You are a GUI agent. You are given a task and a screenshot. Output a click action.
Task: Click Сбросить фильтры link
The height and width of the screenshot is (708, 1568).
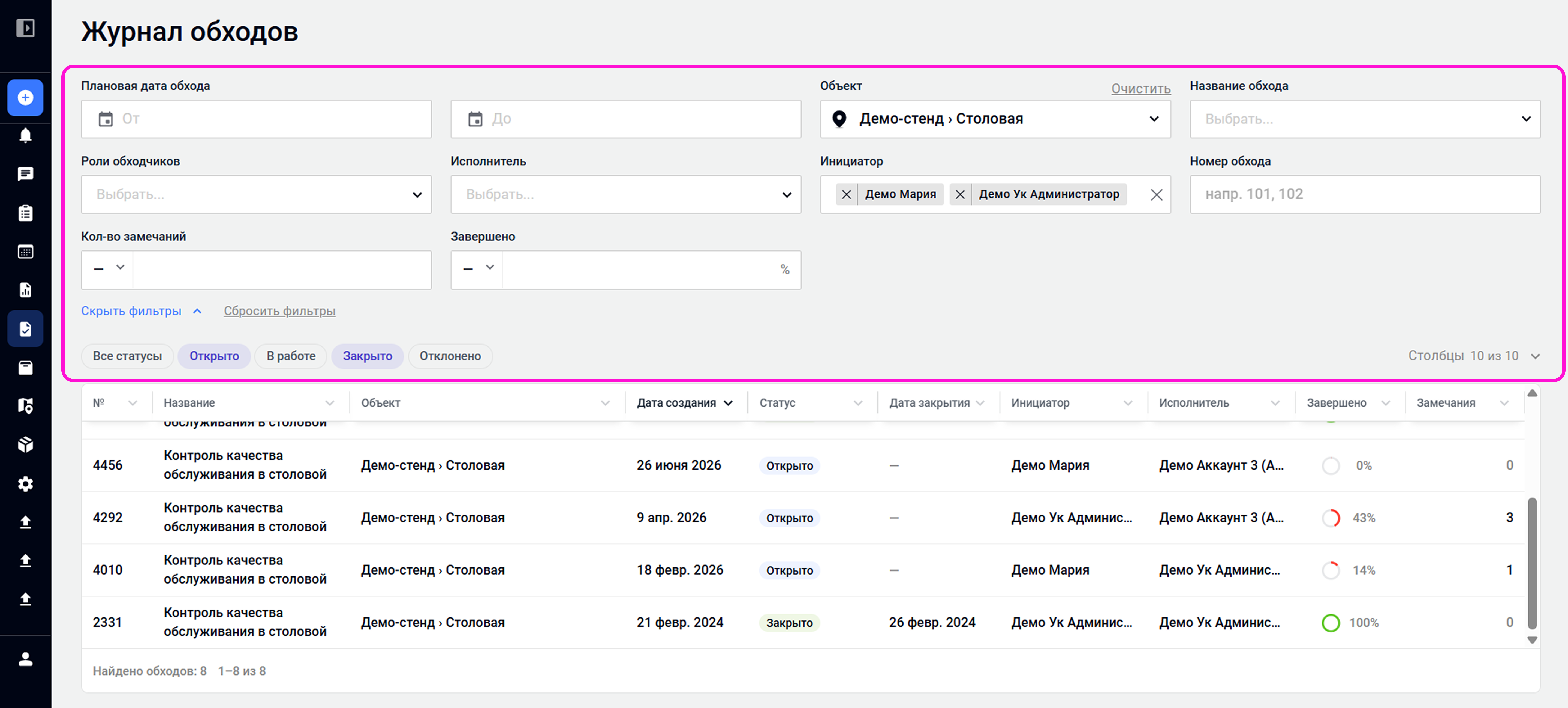279,311
